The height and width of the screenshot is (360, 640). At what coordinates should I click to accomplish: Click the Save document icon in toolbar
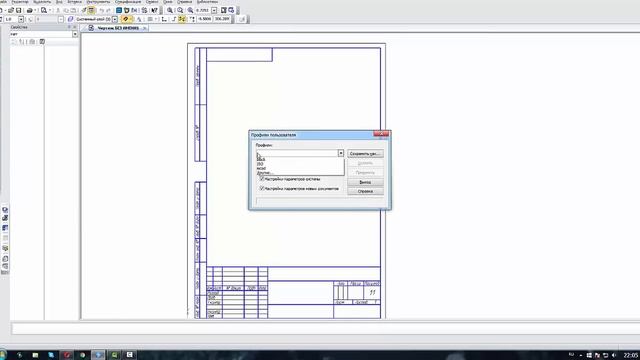pyautogui.click(x=18, y=10)
